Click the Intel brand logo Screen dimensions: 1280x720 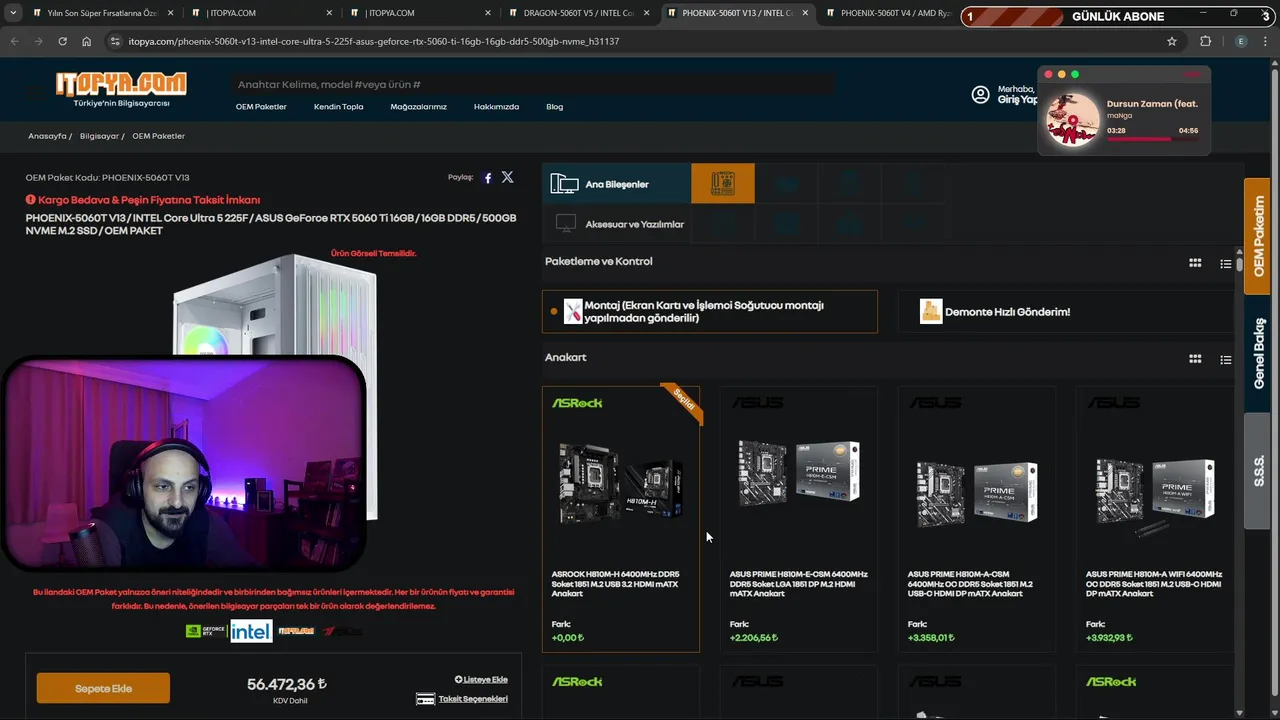(251, 631)
